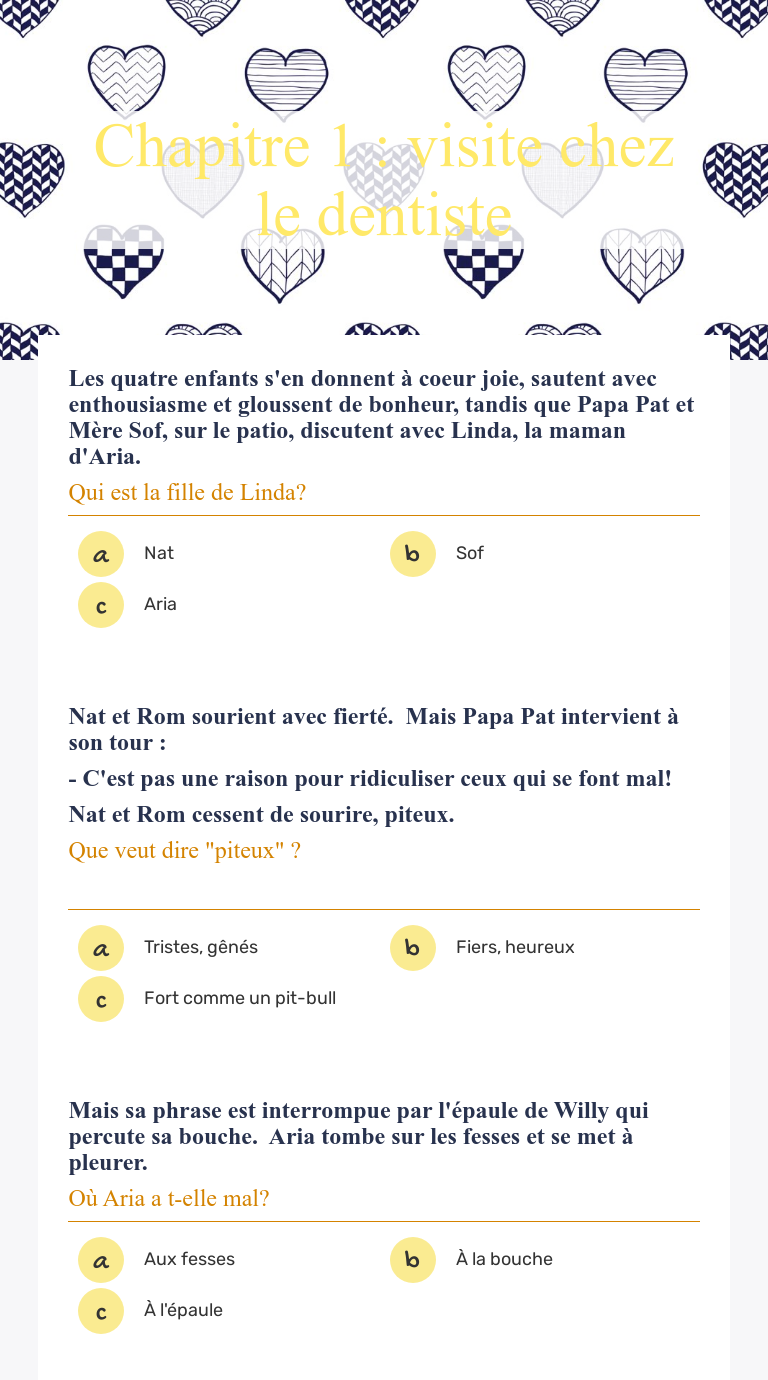
Task: Pick the circle b next to Fiers, heureux
Action: [x=413, y=948]
